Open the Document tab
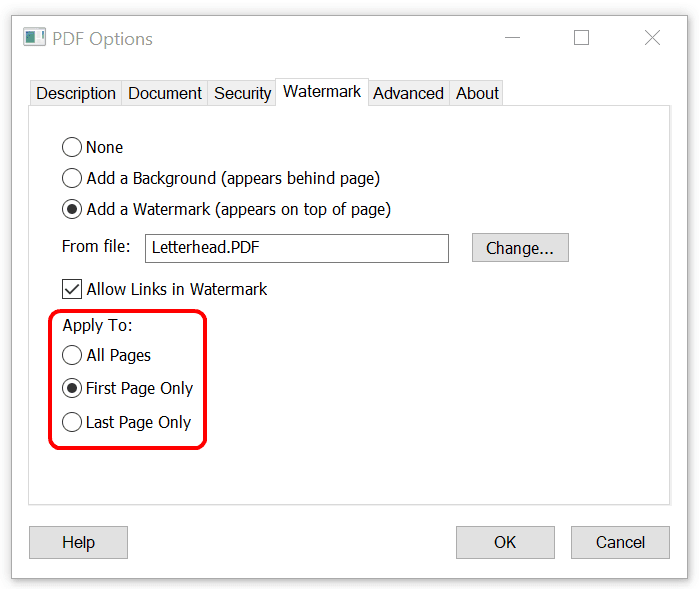Image resolution: width=699 pixels, height=589 pixels. (x=165, y=93)
